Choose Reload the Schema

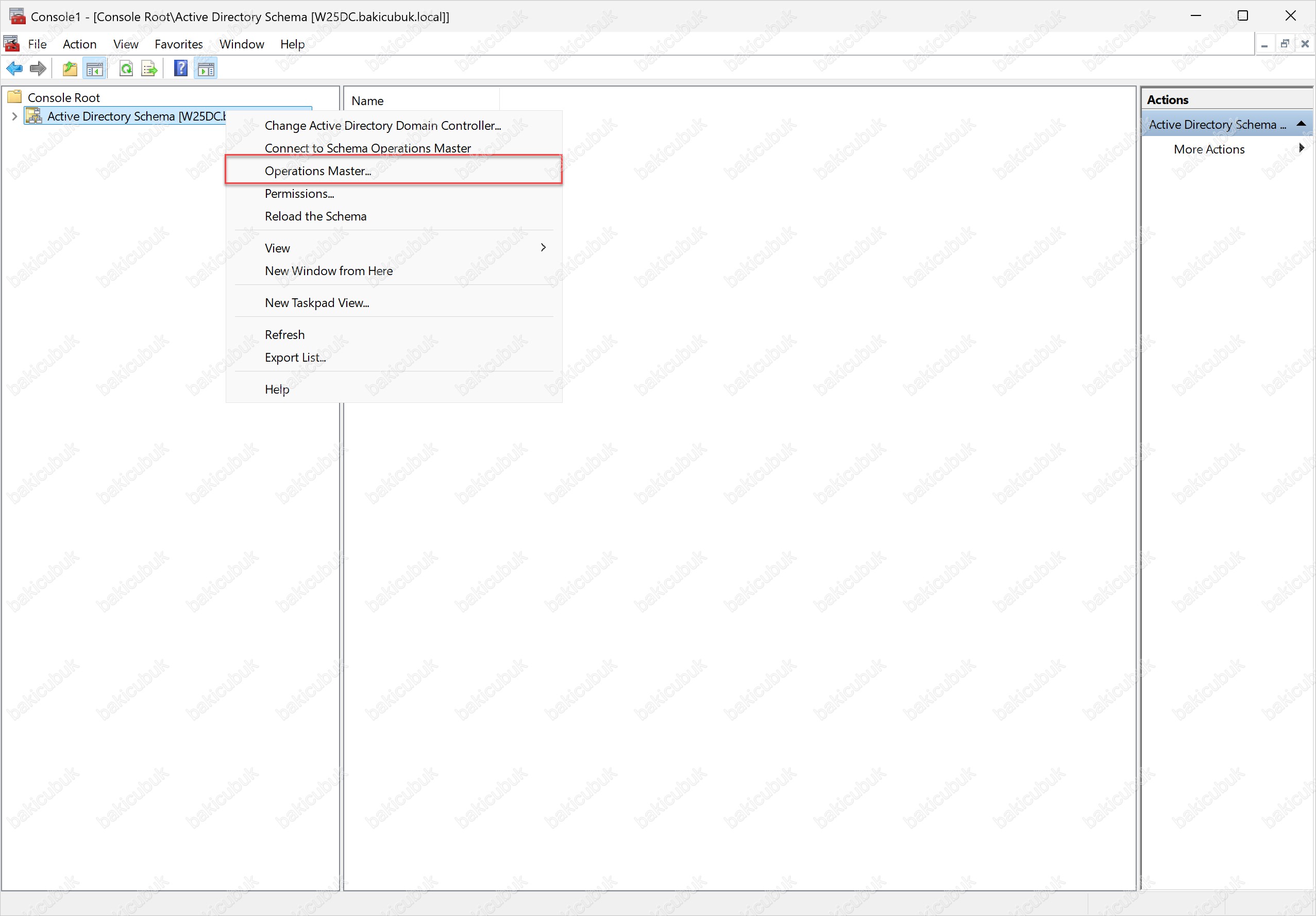(x=394, y=216)
